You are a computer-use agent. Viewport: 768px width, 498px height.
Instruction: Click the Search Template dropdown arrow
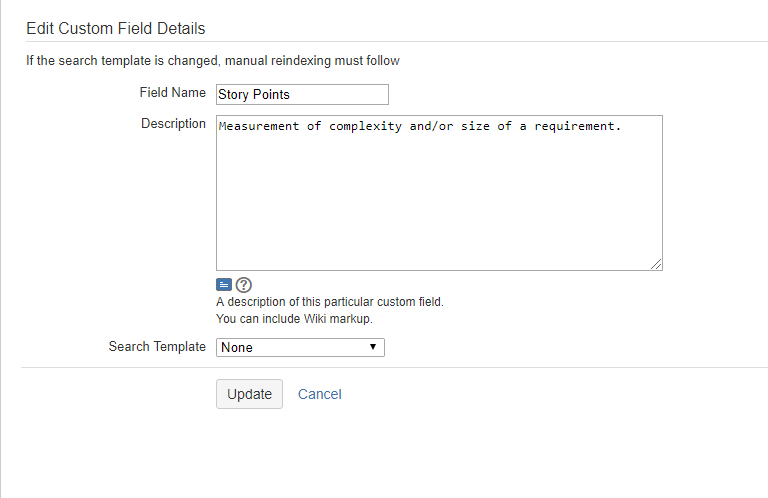click(x=372, y=347)
